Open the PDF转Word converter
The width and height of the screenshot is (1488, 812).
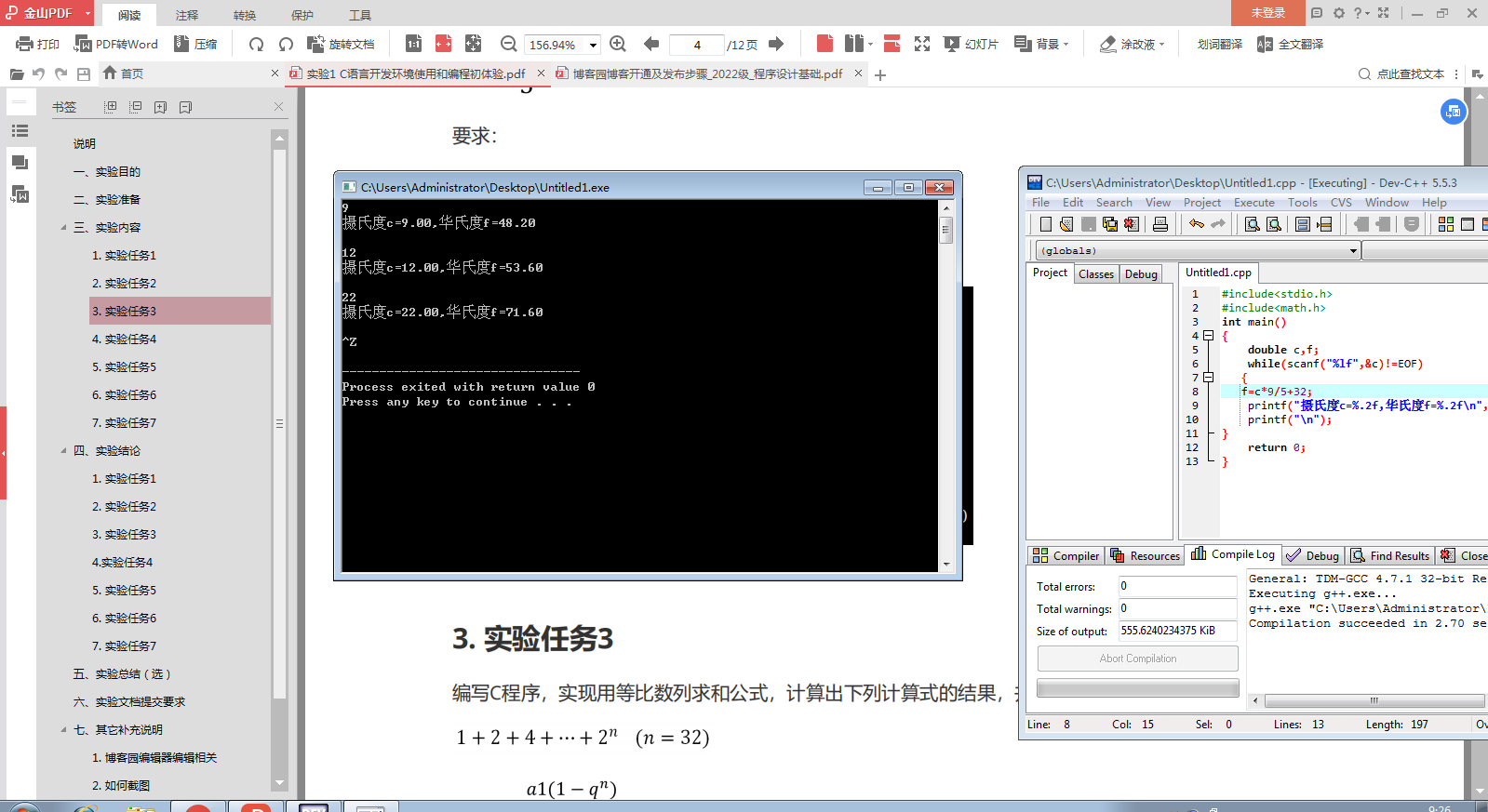[x=116, y=44]
